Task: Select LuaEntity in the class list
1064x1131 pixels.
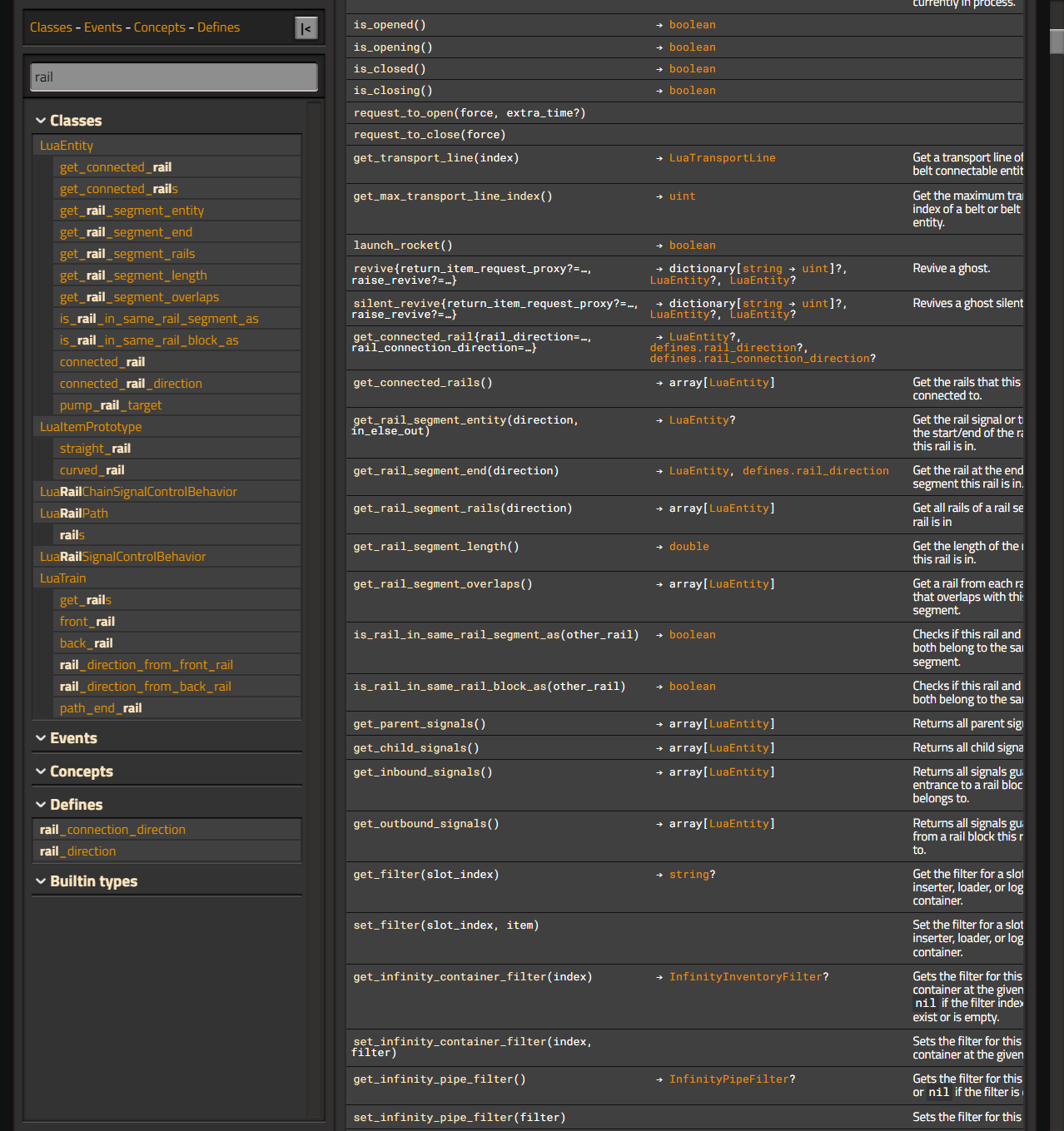Action: pos(67,146)
